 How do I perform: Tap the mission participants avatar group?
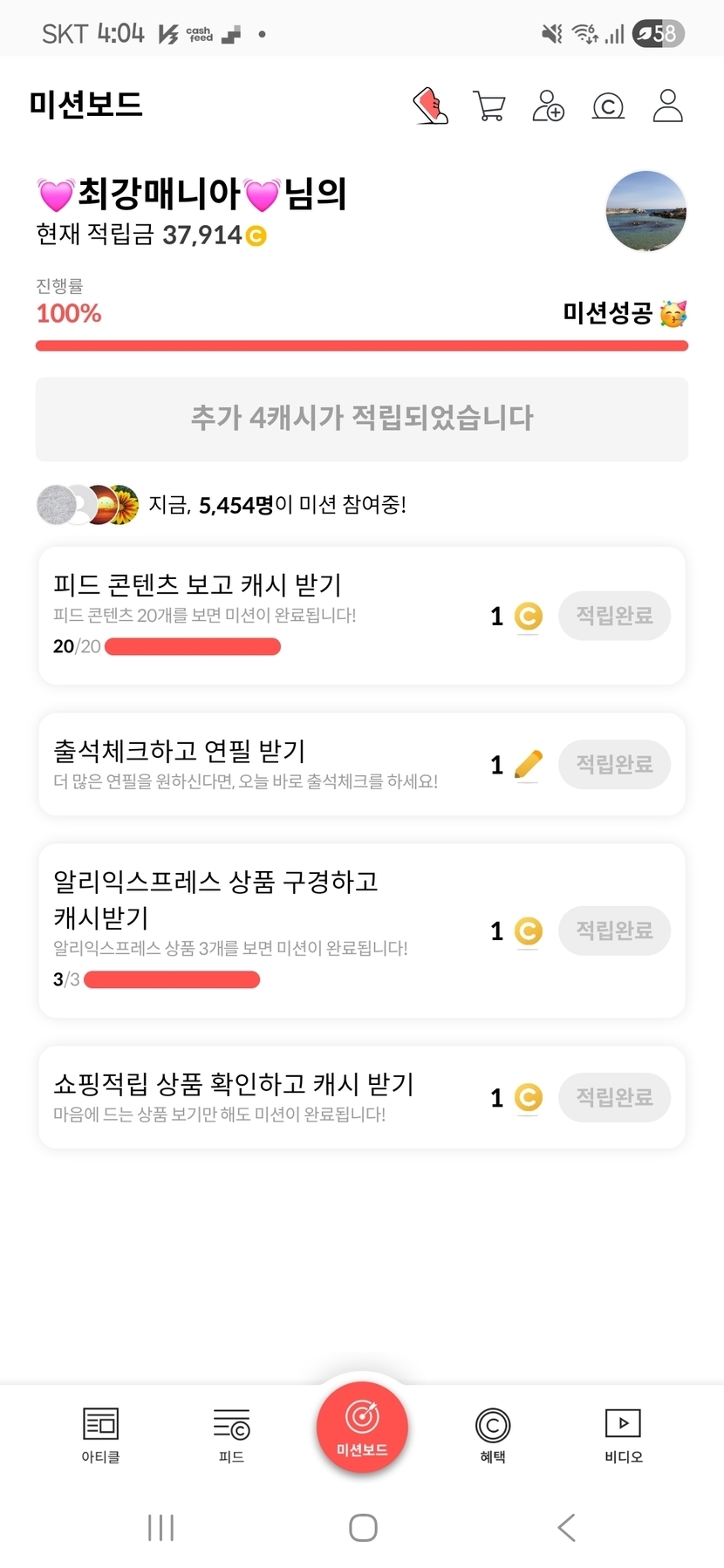tap(87, 505)
